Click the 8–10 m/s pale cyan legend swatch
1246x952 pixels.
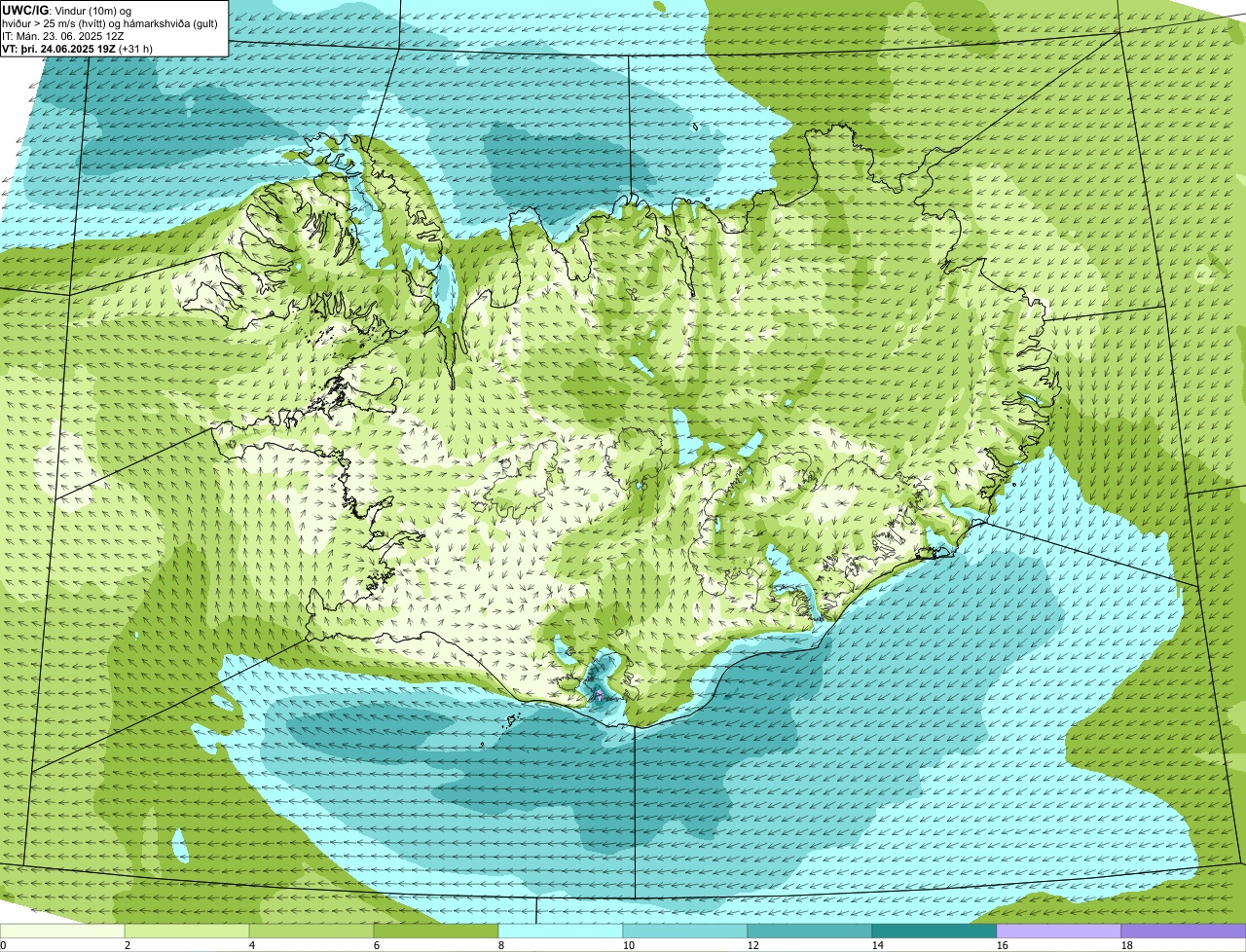561,932
